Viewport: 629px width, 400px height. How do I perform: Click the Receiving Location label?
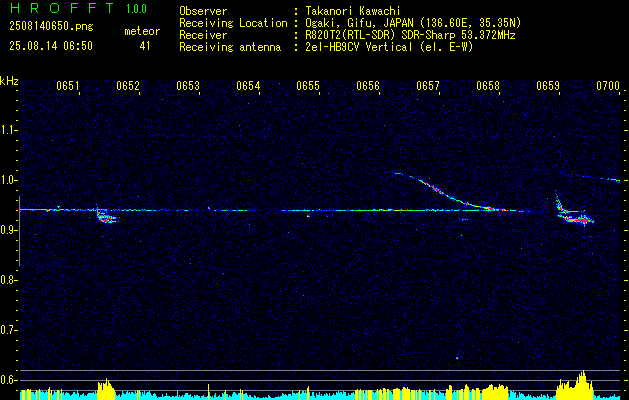(233, 23)
